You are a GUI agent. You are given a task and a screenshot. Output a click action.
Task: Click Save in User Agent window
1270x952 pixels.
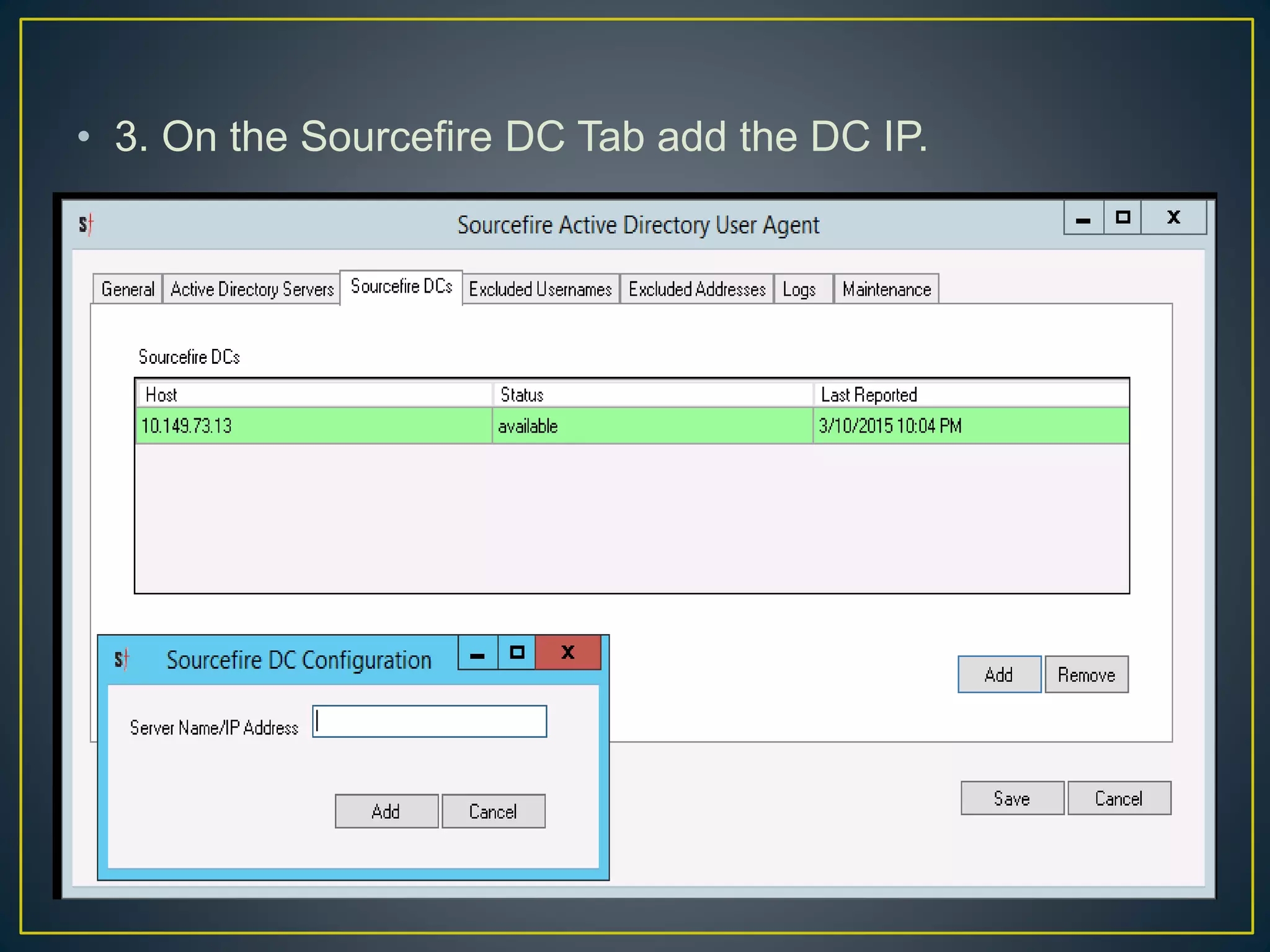[1012, 798]
